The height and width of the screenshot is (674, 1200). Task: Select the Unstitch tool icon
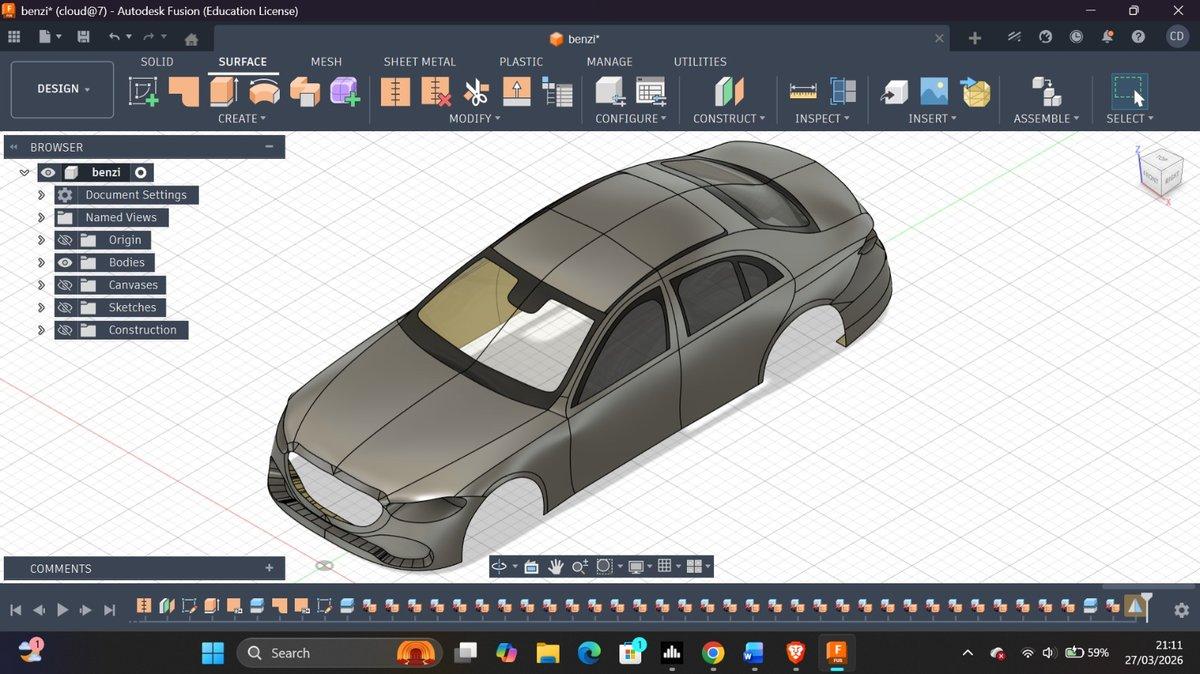(x=436, y=92)
